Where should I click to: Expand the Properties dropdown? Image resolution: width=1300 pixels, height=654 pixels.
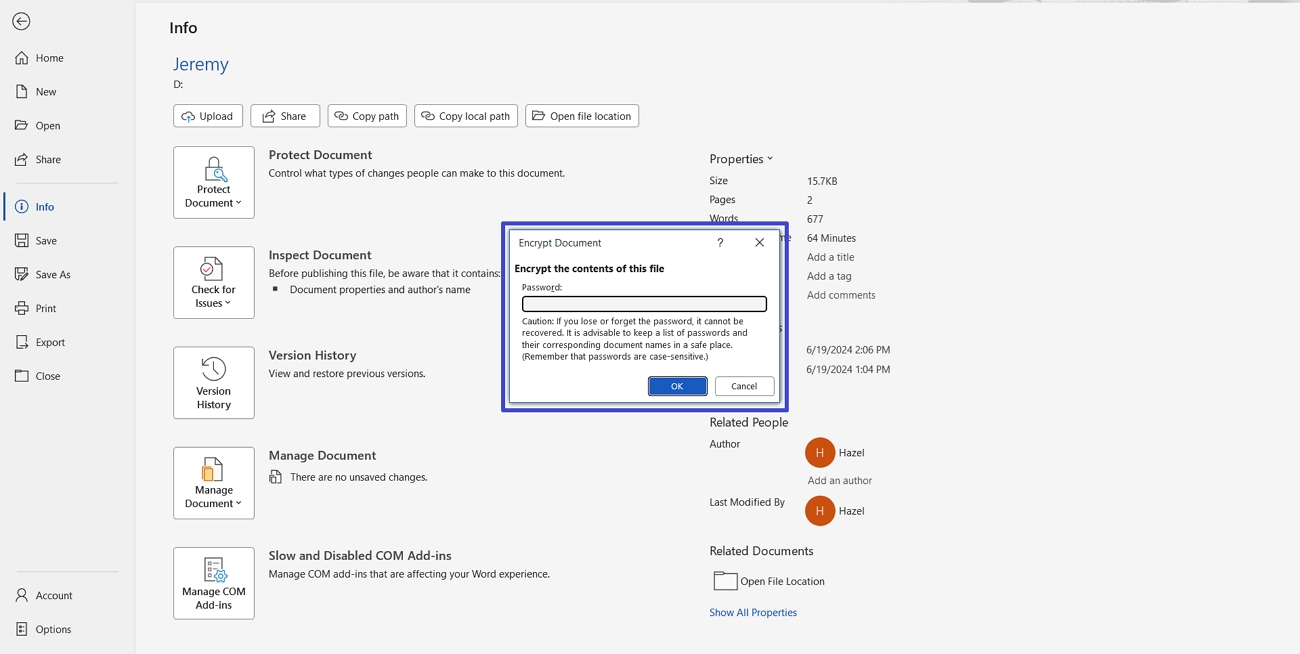tap(741, 159)
